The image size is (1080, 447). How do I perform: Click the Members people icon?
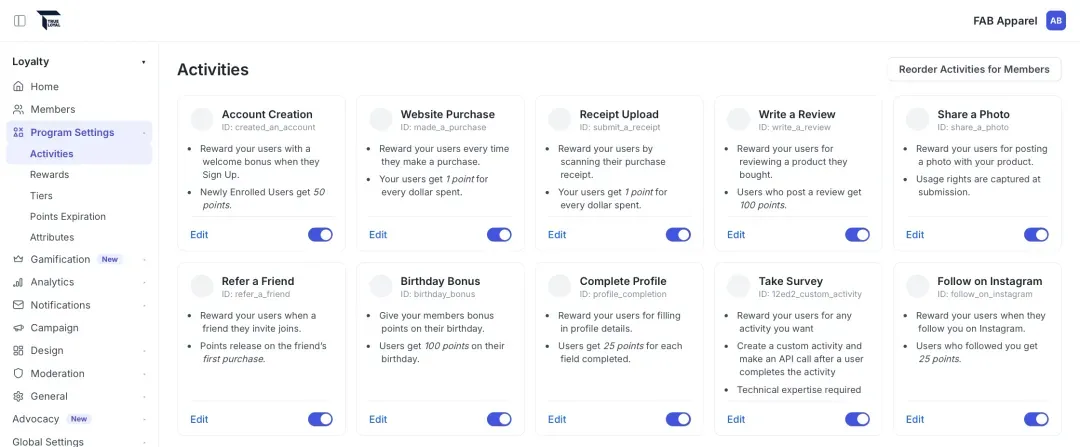tap(19, 110)
